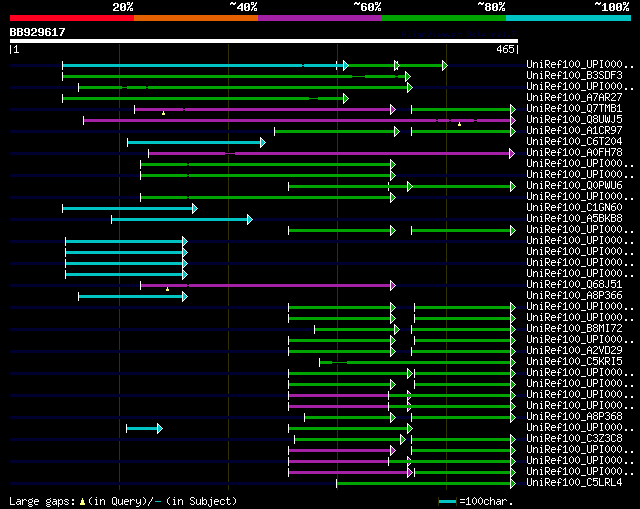This screenshot has height=509, width=640.
Task: Open the UniRef100_C6T204 hit label
Action: pos(574,142)
